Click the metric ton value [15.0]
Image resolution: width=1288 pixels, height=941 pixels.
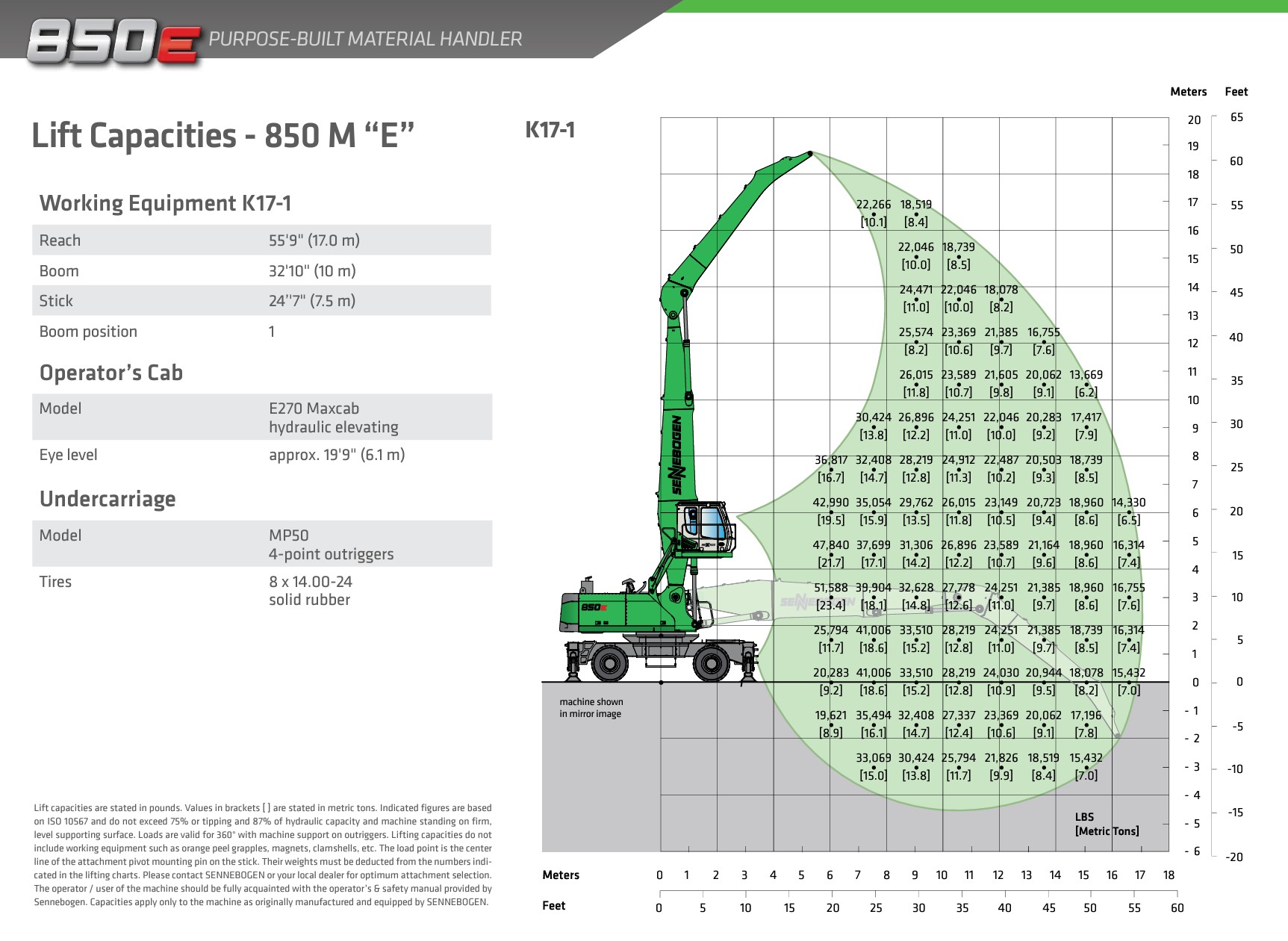coord(874,775)
